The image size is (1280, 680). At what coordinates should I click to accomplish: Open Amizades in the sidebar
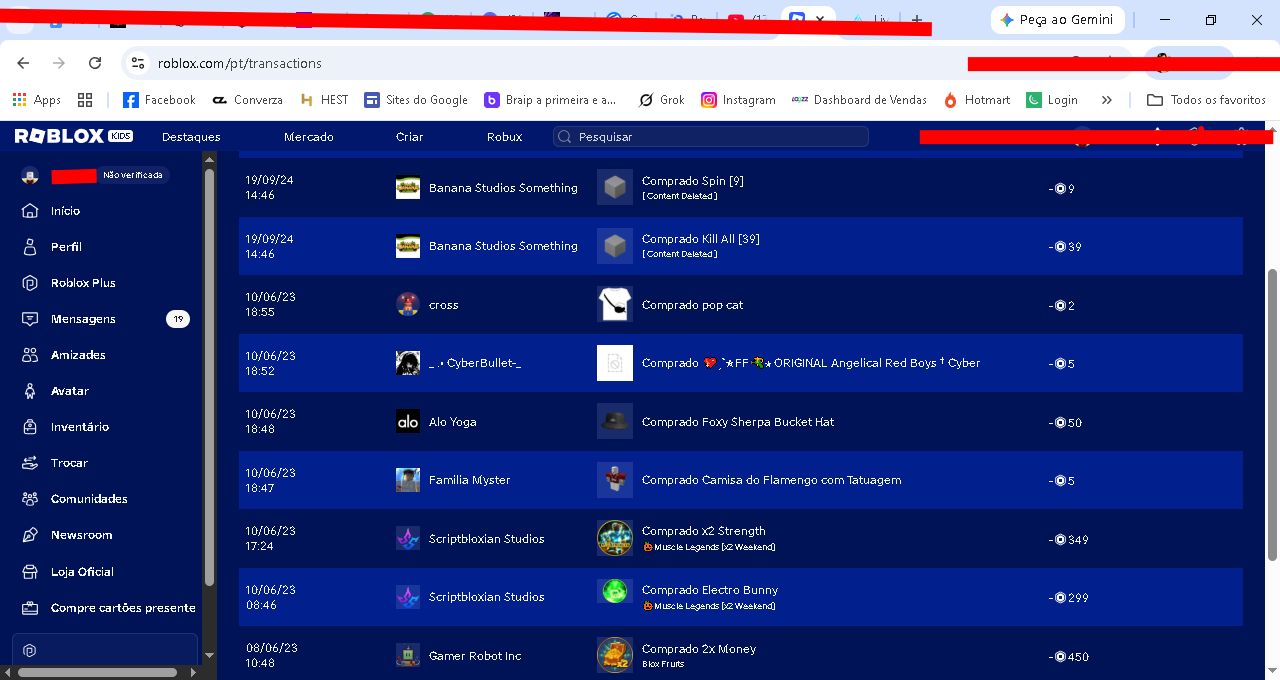click(78, 355)
